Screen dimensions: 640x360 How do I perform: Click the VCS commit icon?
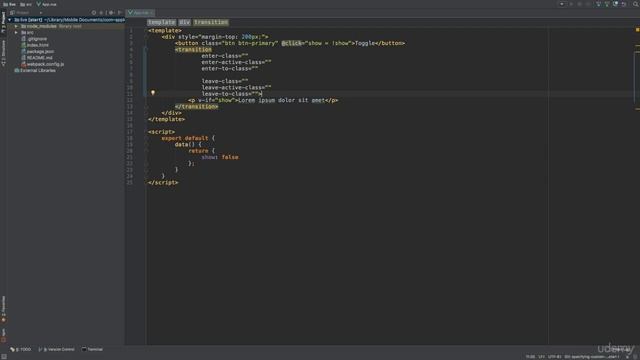(607, 4)
